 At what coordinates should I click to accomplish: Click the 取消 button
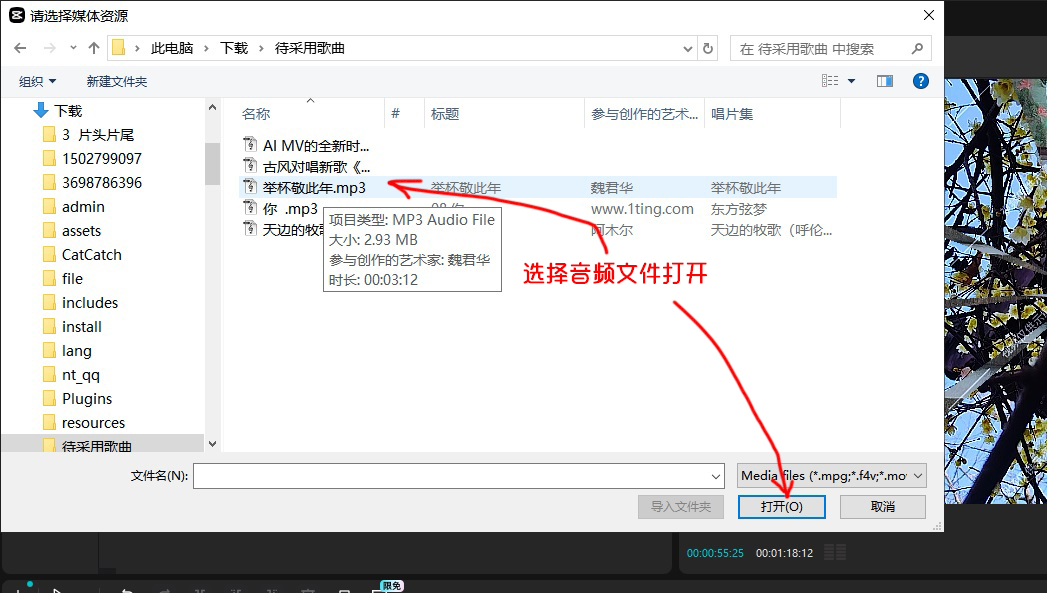click(882, 507)
